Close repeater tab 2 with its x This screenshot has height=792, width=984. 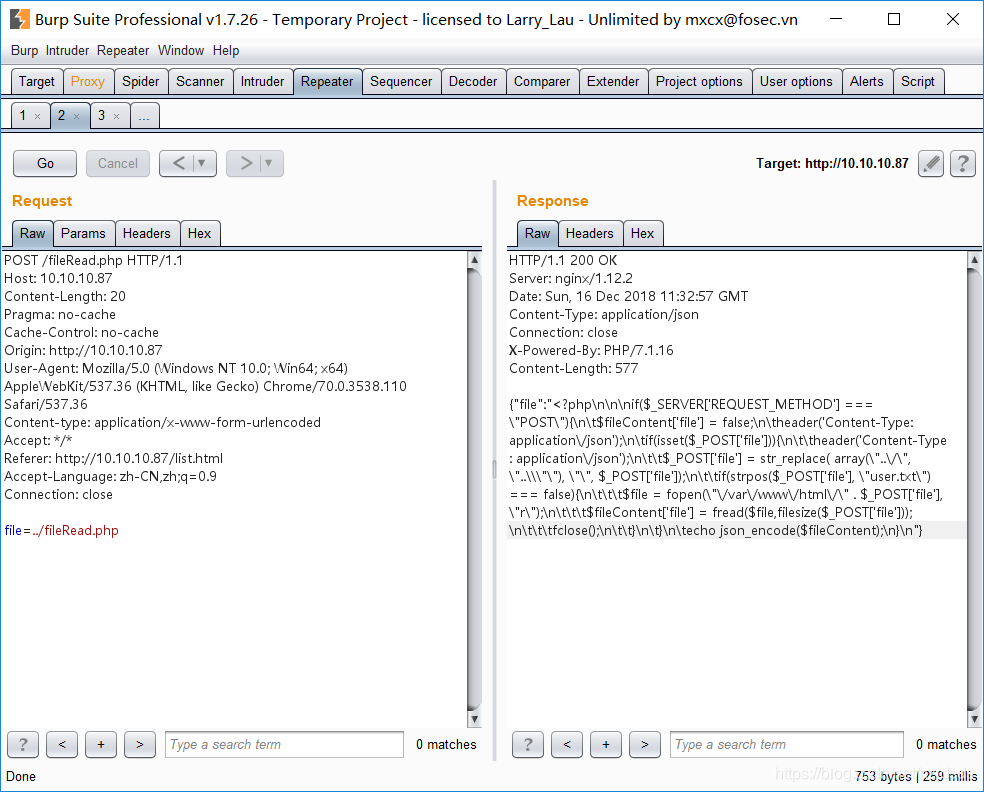pyautogui.click(x=77, y=116)
